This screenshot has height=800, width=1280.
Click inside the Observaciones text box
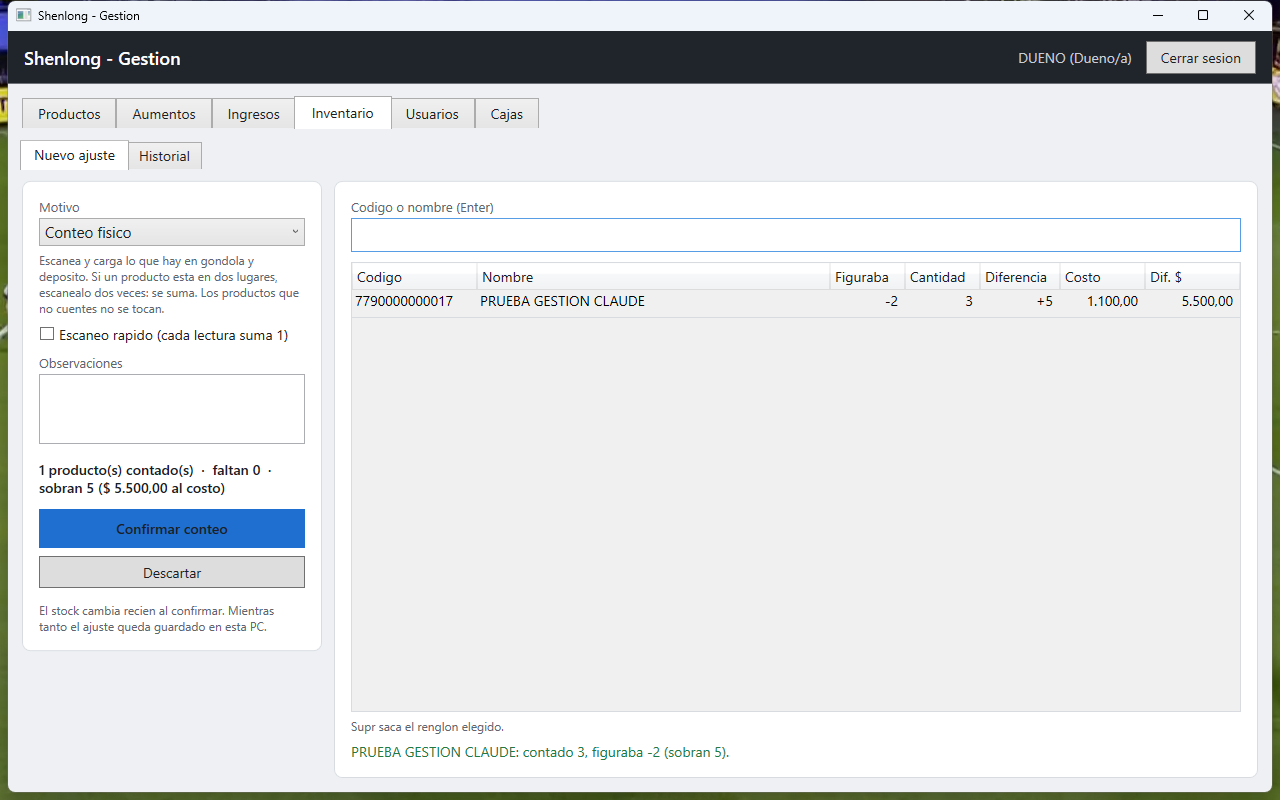pos(172,409)
